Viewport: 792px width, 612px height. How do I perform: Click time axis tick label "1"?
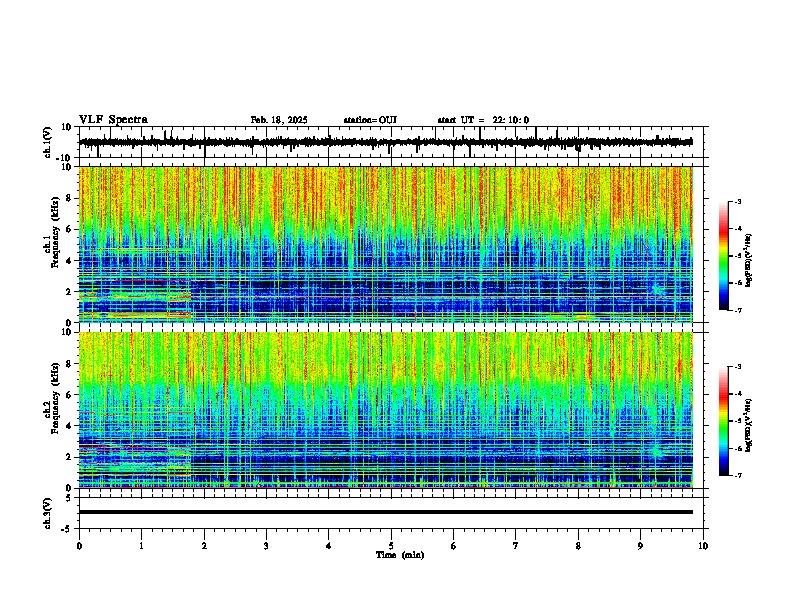click(x=141, y=546)
